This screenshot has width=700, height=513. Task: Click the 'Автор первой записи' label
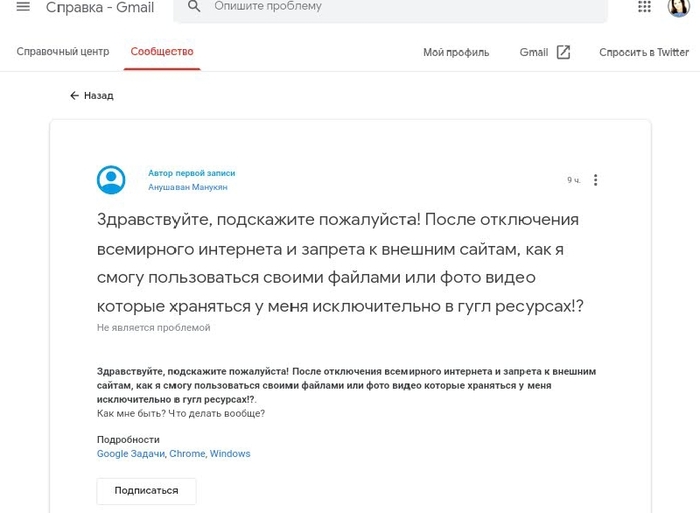point(191,173)
